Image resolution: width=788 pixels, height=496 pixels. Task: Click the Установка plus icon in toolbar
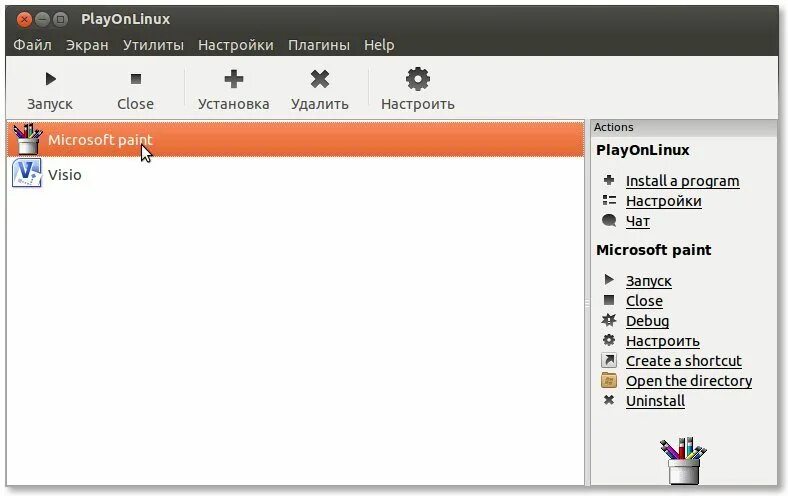[234, 79]
